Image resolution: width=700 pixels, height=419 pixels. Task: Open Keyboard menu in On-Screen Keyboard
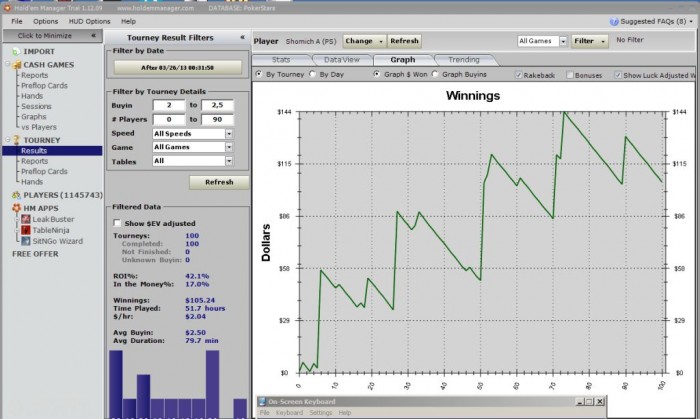pos(289,413)
